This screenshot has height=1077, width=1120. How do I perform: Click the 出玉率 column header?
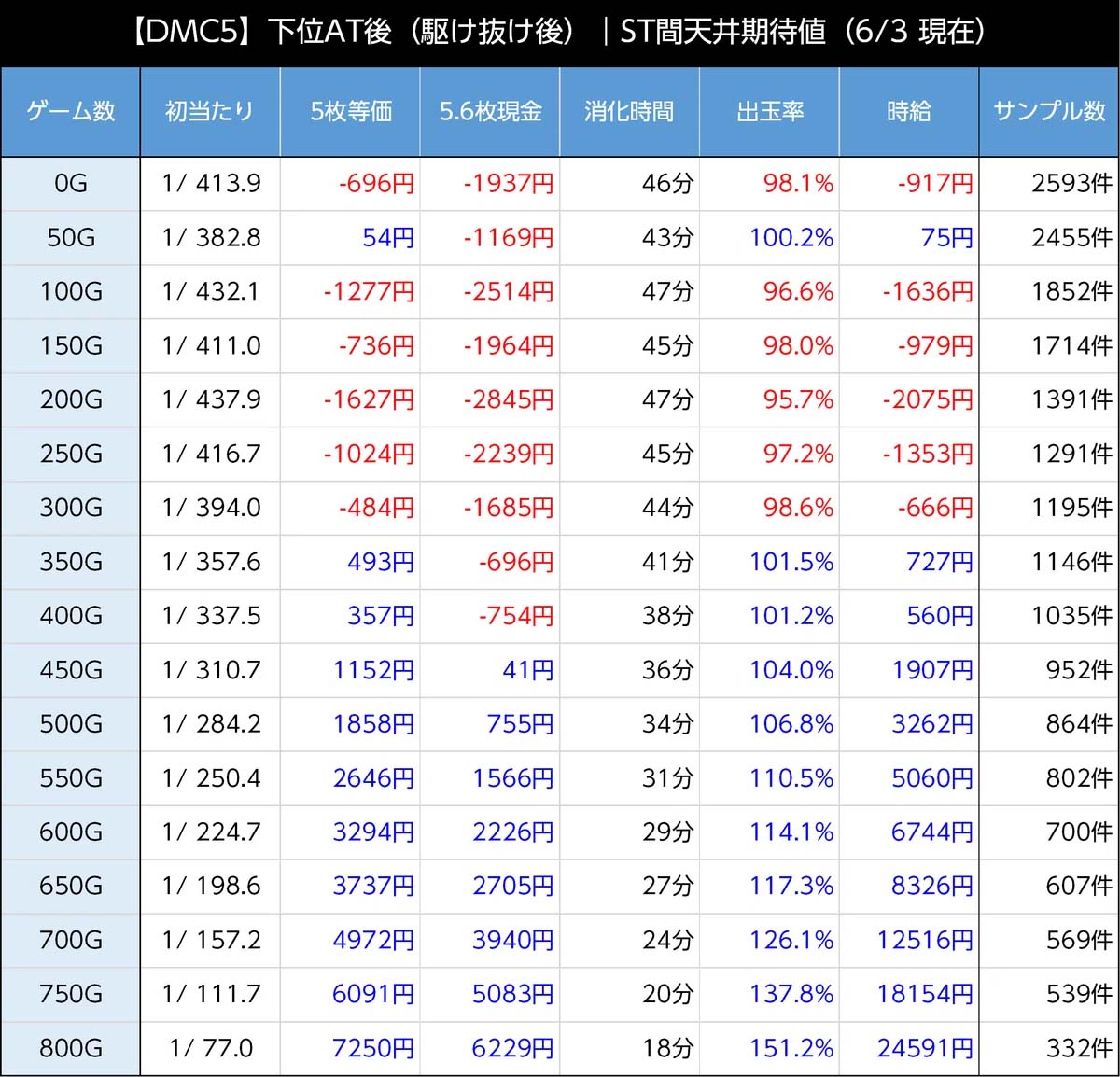tap(769, 112)
